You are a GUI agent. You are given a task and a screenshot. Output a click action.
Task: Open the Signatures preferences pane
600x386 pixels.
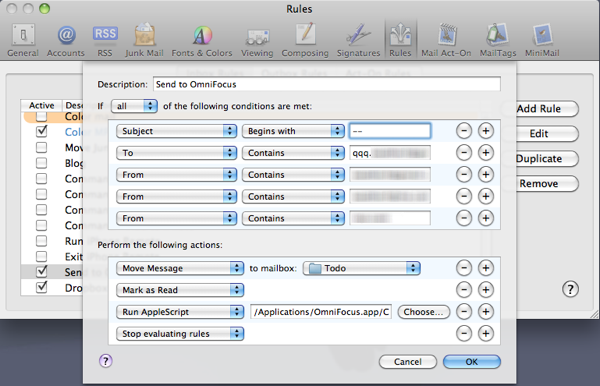(359, 40)
